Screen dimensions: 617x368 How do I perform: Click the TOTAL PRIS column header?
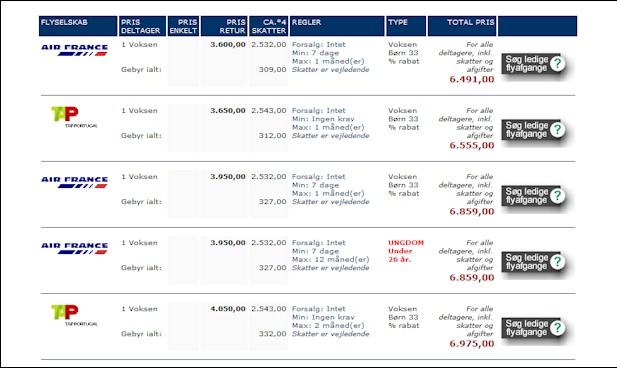pyautogui.click(x=462, y=26)
